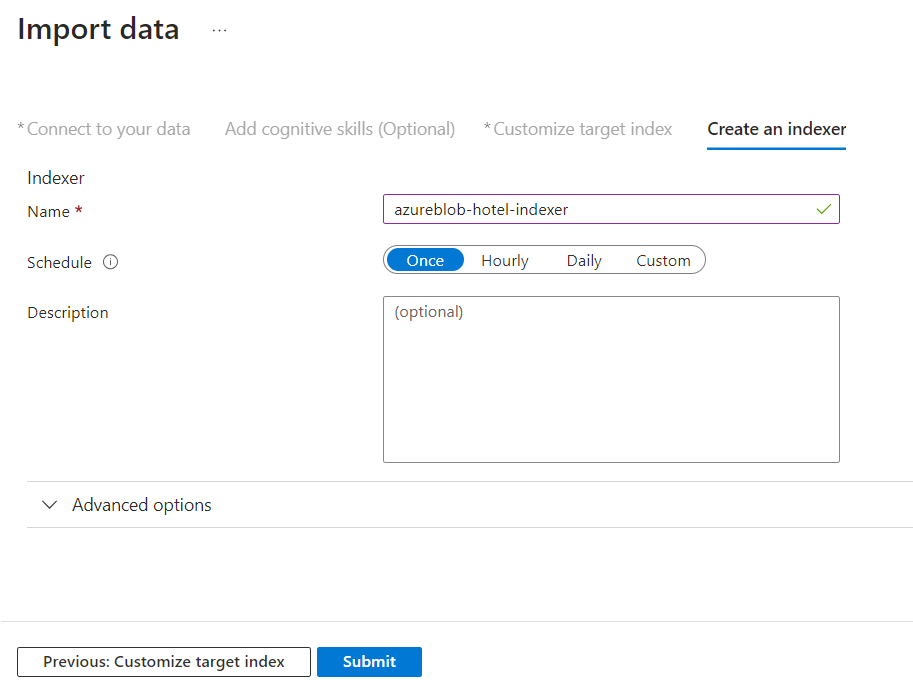Pick the Custom schedule option
Viewport: 913px width, 697px height.
pos(663,260)
